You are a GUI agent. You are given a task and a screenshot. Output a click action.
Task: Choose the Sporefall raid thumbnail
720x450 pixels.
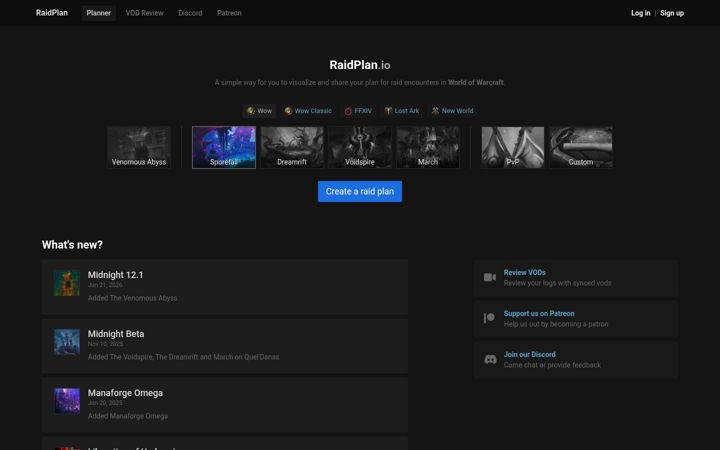point(224,147)
